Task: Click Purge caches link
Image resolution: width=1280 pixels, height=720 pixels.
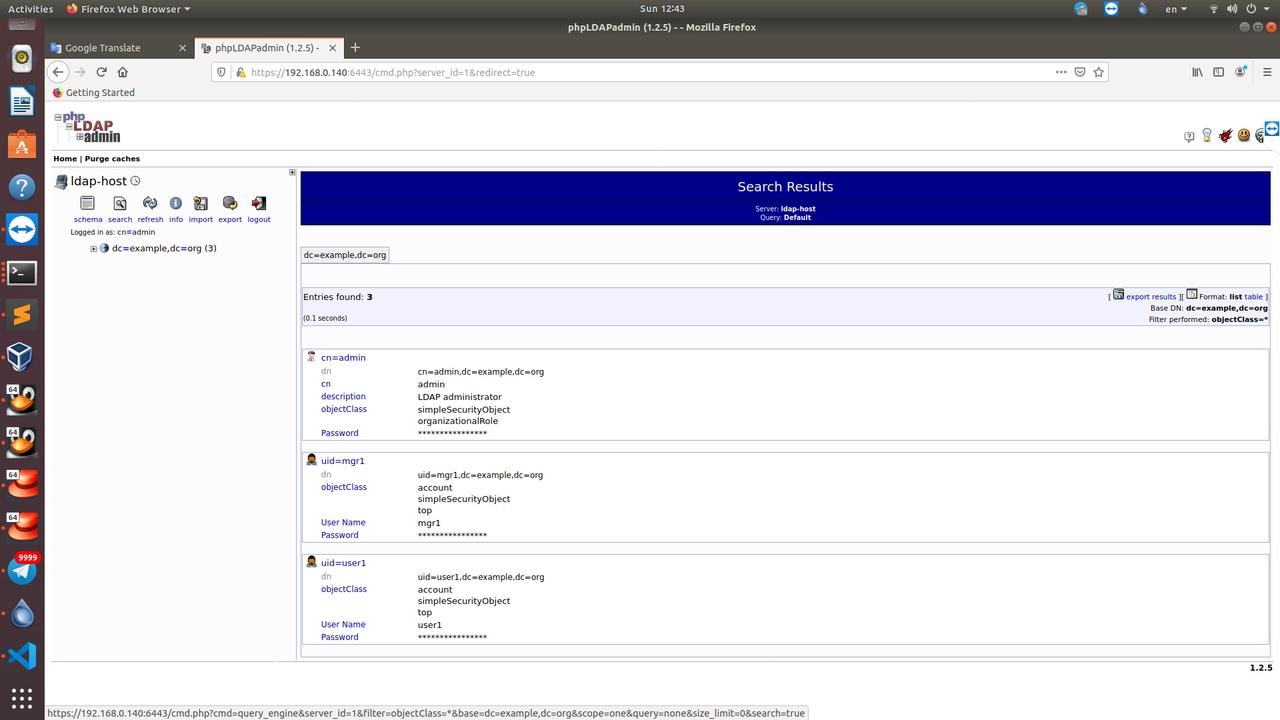Action: pyautogui.click(x=112, y=159)
